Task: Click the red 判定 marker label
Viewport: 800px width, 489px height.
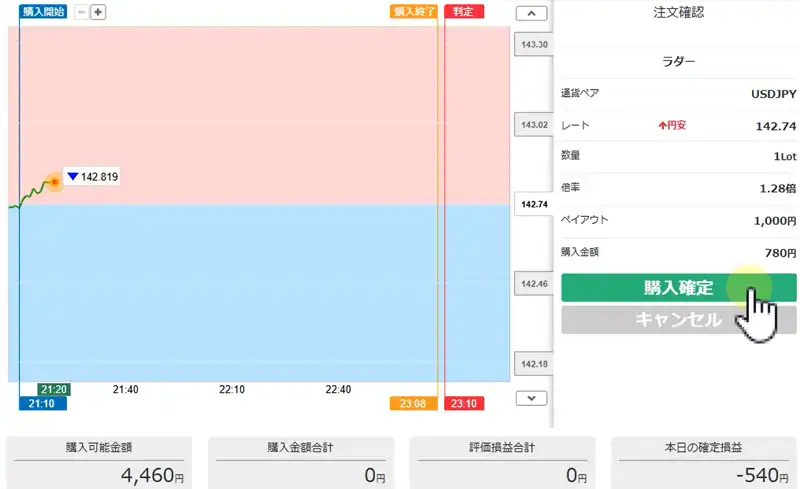Action: tap(464, 11)
